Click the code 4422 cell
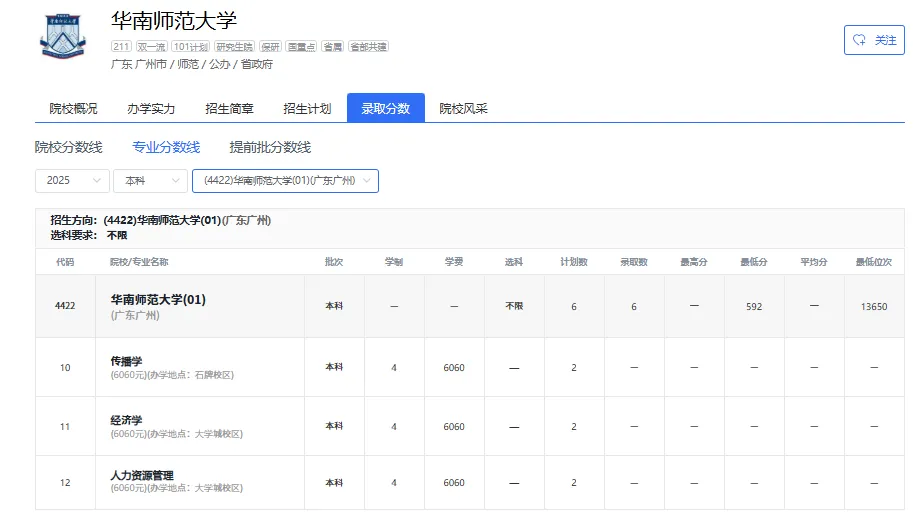 click(x=65, y=306)
